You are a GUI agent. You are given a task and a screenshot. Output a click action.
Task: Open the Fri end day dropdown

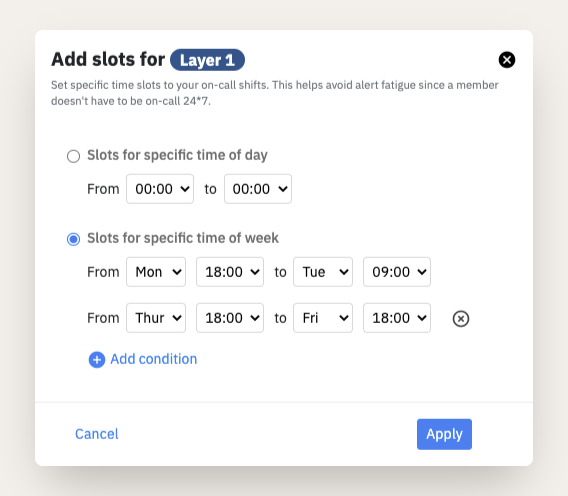(323, 318)
